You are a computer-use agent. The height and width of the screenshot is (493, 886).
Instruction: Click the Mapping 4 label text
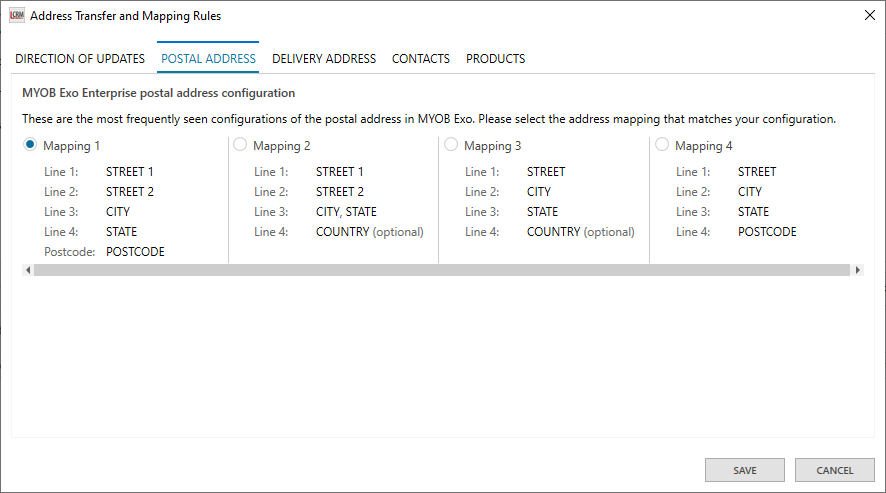coord(704,146)
